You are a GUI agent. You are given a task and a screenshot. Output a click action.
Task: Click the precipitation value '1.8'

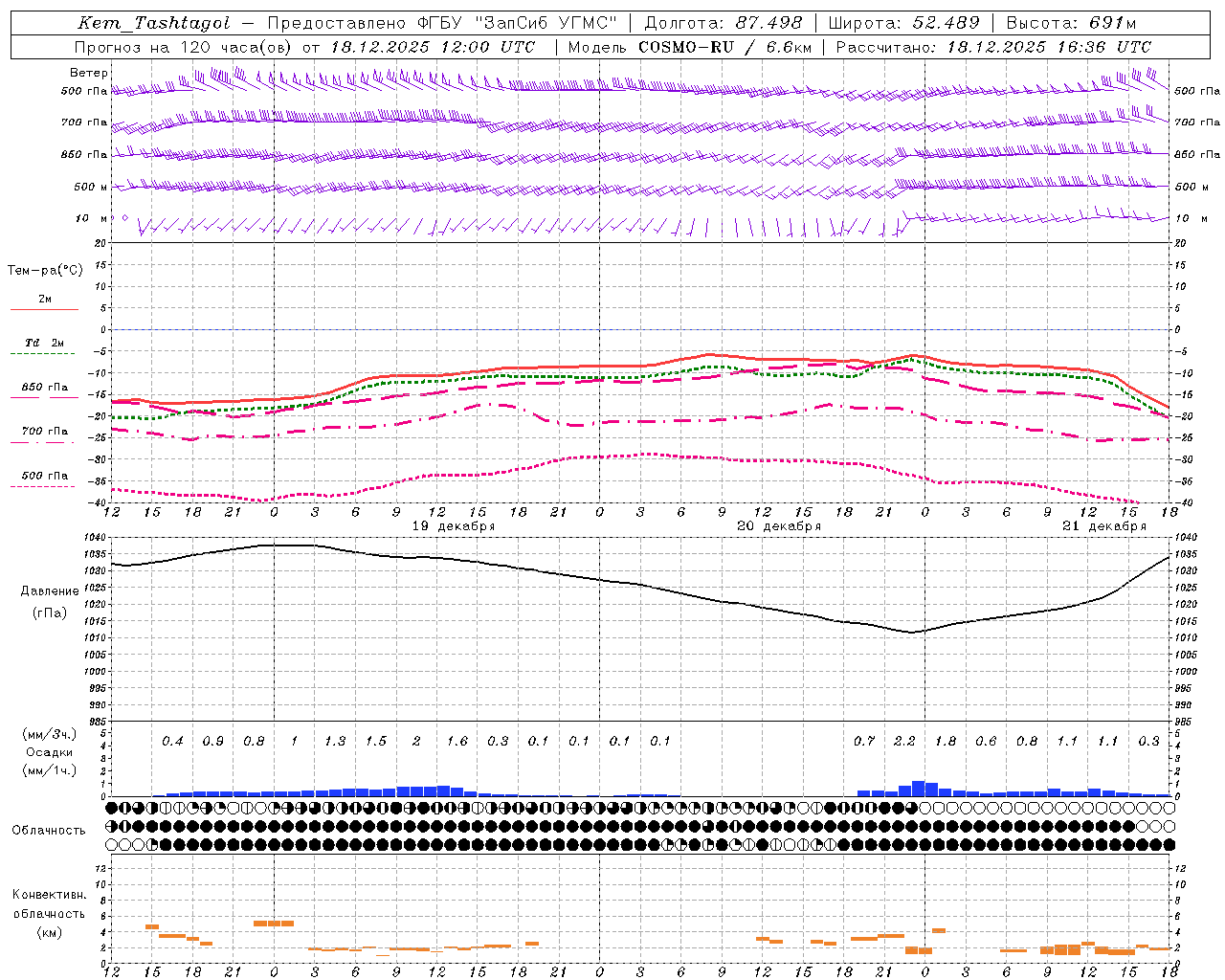(946, 742)
